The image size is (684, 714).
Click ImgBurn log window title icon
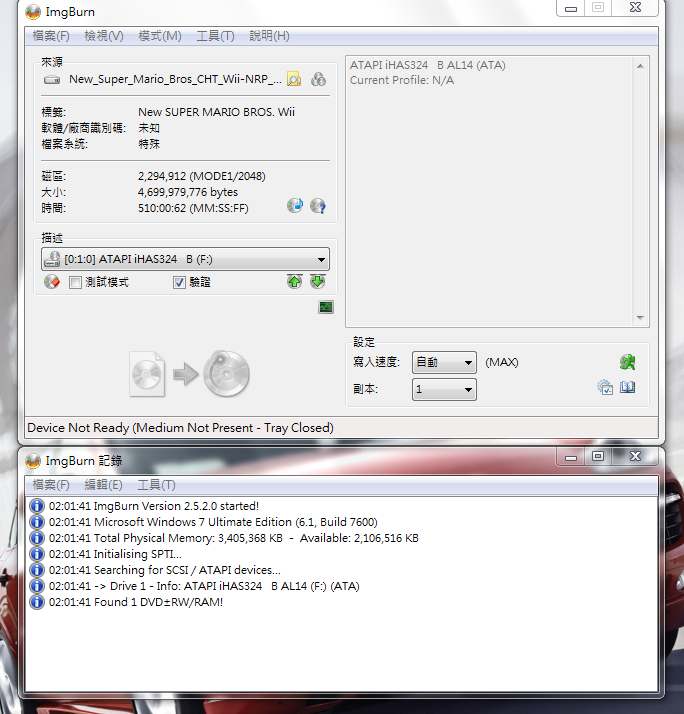click(33, 461)
